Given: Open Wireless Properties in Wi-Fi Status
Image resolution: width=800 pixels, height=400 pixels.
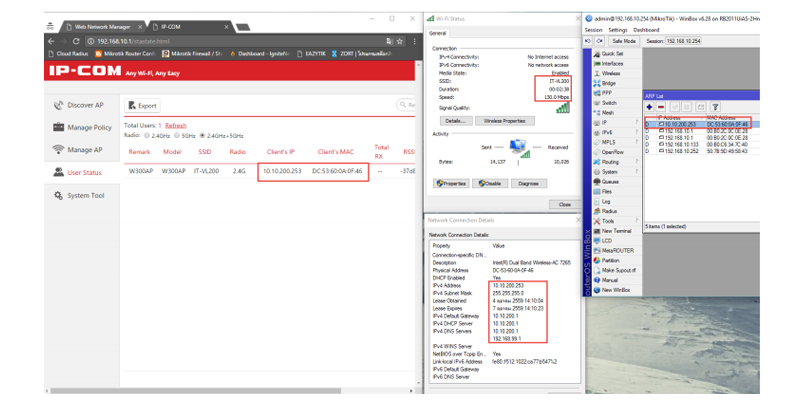Looking at the screenshot, I should pyautogui.click(x=505, y=121).
